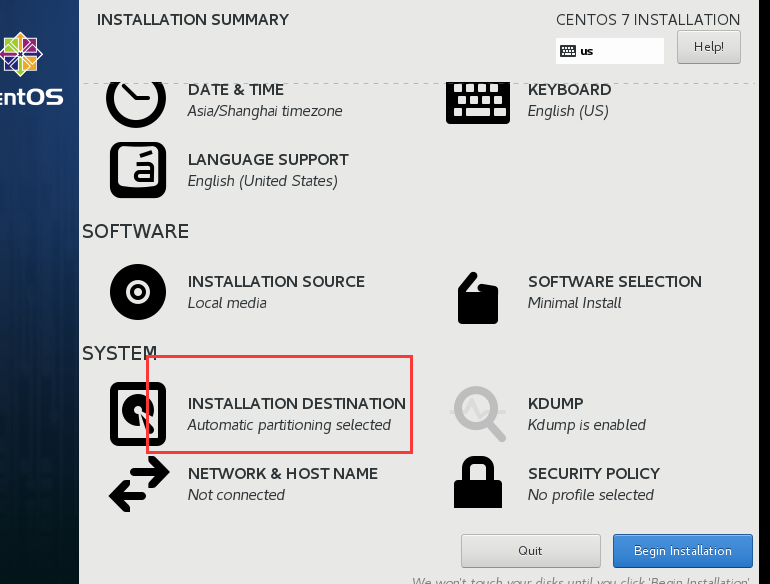Click Asia/Shanghai timezone text

(265, 111)
